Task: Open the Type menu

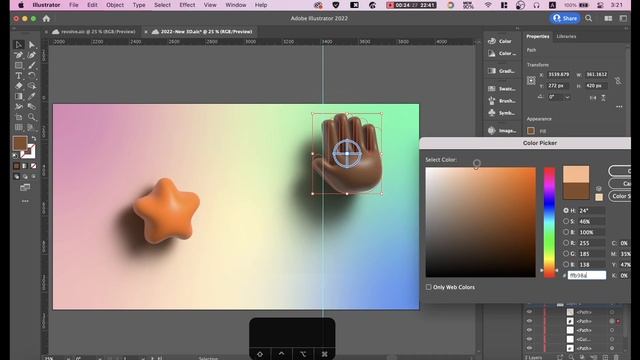Action: click(x=139, y=5)
